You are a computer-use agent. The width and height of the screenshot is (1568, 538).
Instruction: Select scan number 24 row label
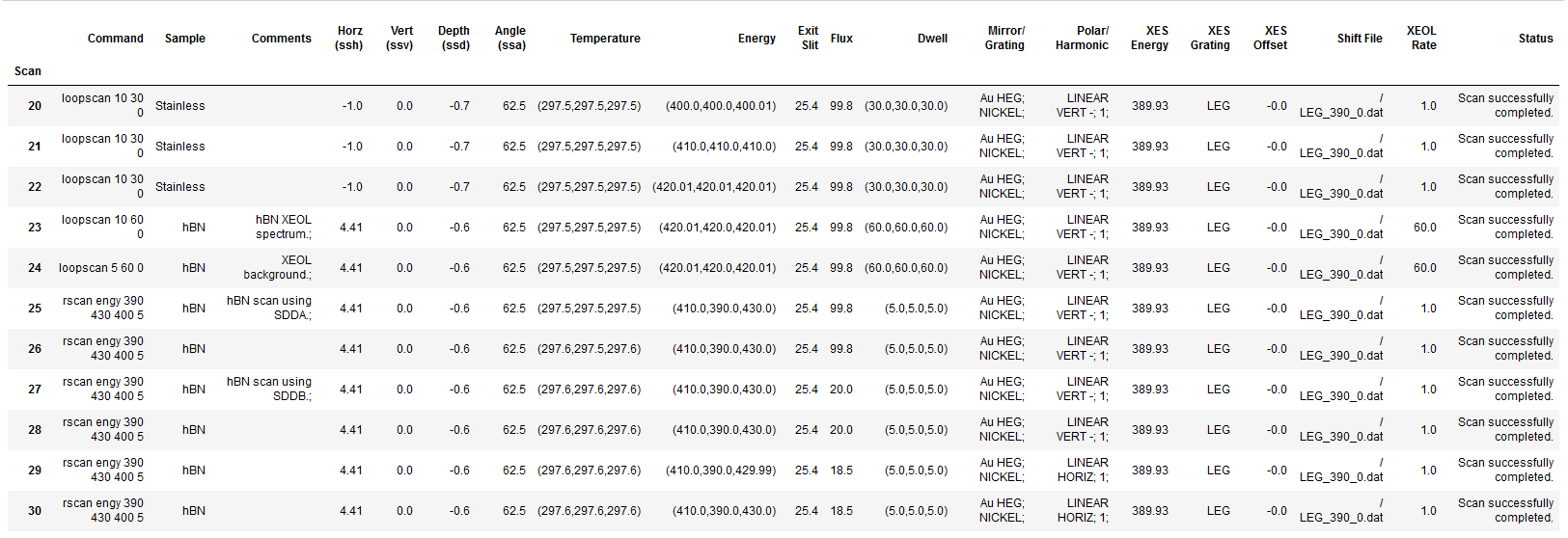pyautogui.click(x=35, y=268)
